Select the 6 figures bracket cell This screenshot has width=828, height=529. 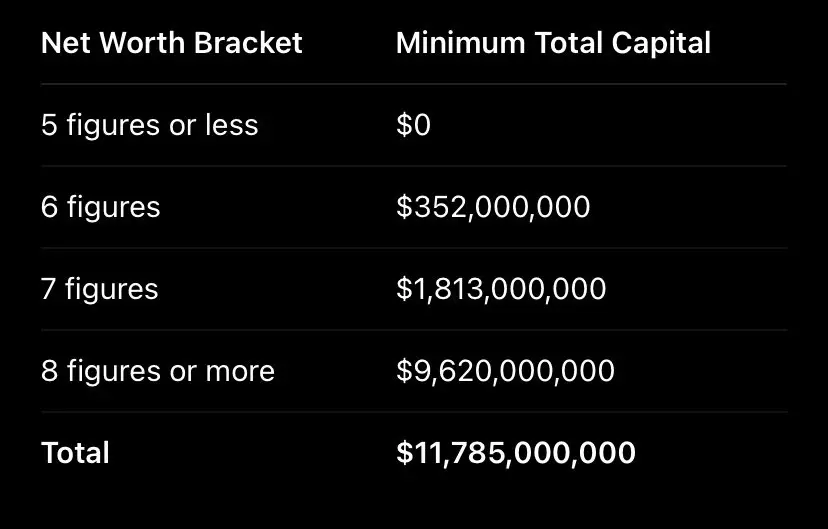[x=100, y=207]
